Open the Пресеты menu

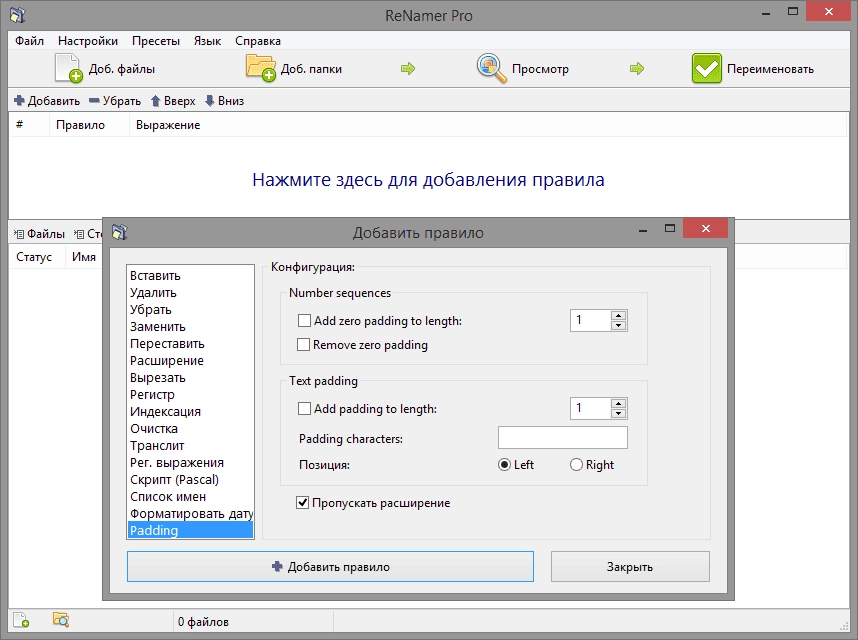pos(156,41)
